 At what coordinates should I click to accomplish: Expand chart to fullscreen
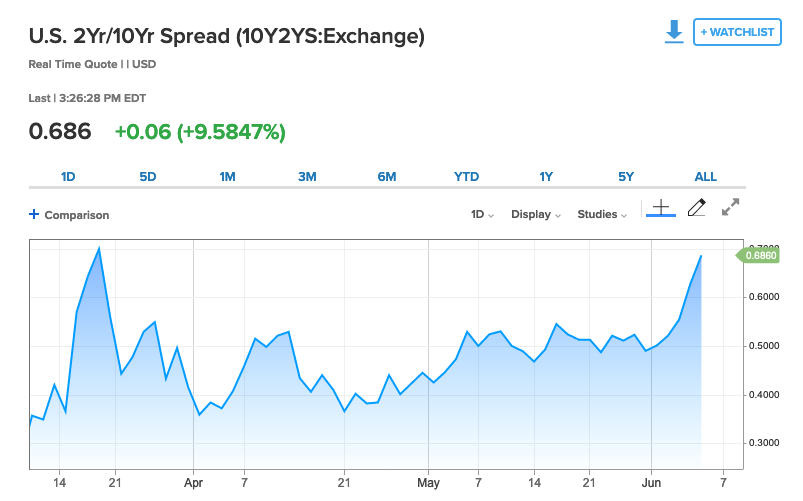[x=730, y=207]
